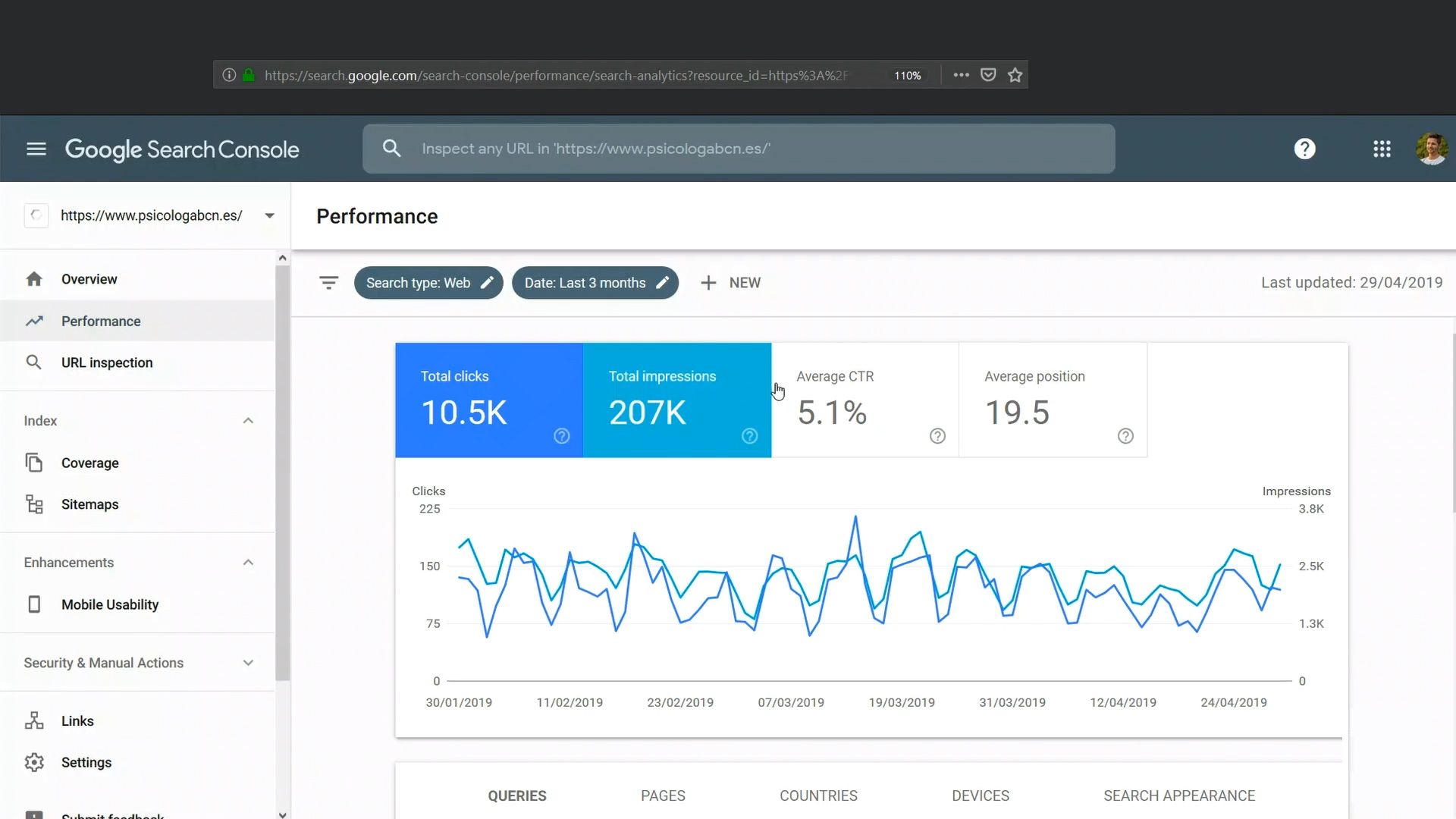This screenshot has width=1456, height=819.
Task: Click the Performance trend icon in sidebar
Action: tap(34, 321)
